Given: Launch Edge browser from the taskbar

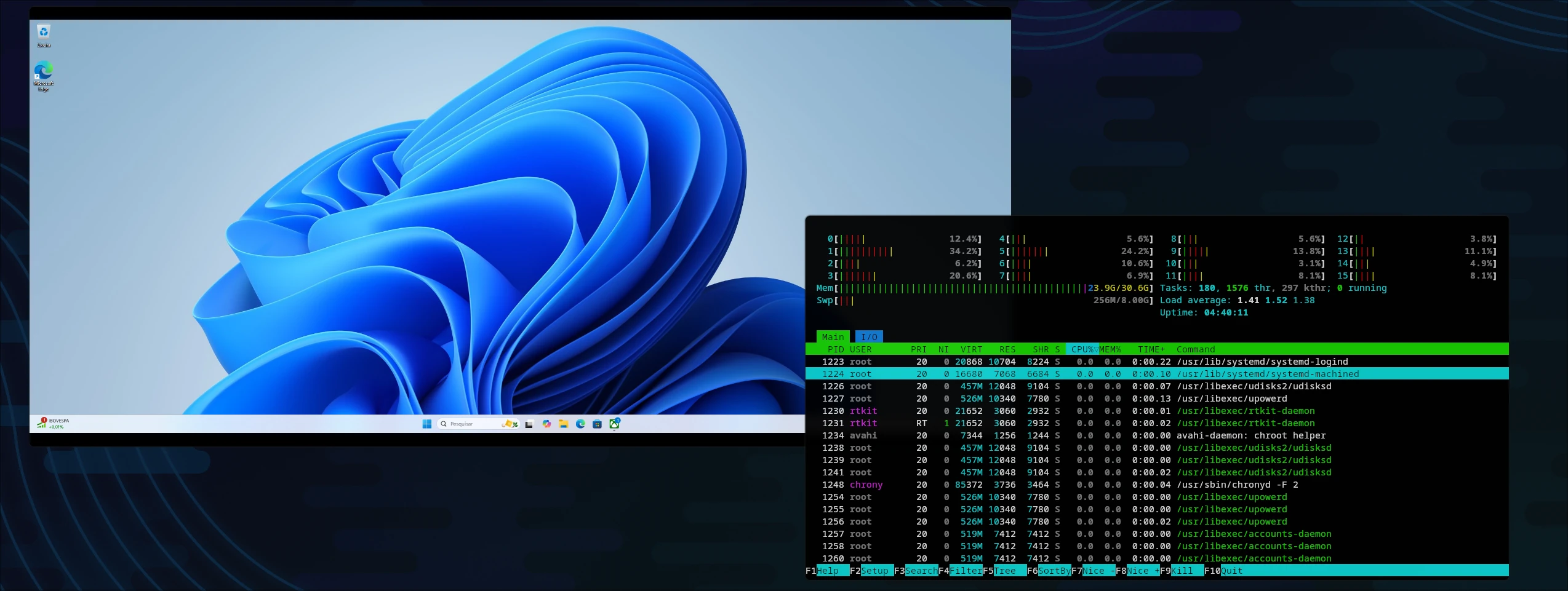Looking at the screenshot, I should click(580, 424).
